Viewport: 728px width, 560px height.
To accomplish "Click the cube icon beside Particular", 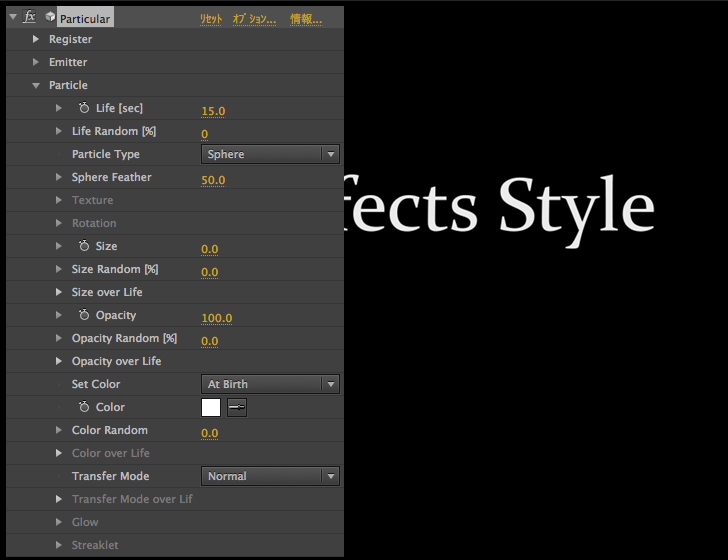I will [50, 17].
